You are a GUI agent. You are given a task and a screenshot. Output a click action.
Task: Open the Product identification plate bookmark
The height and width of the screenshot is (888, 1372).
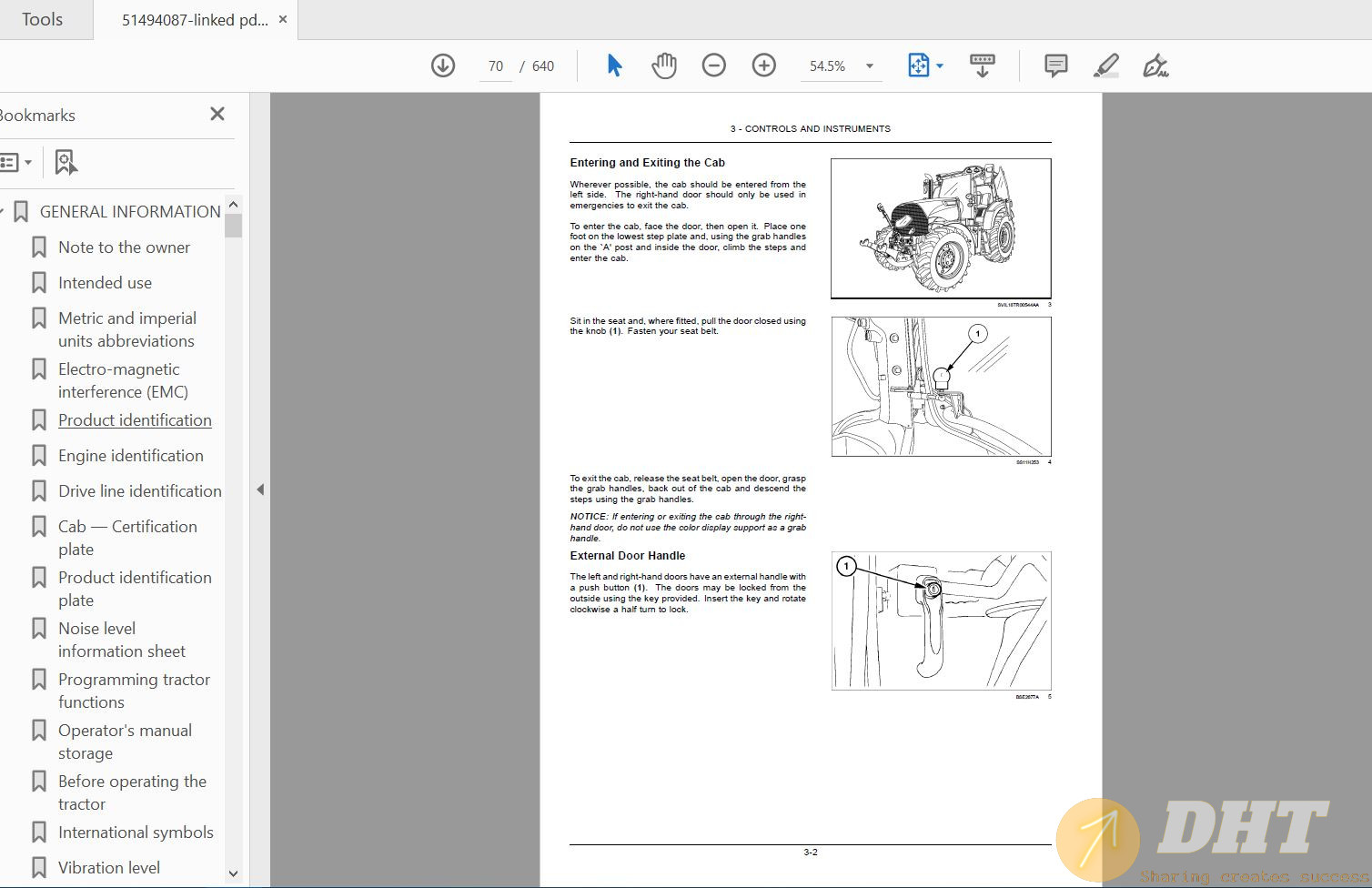(135, 589)
